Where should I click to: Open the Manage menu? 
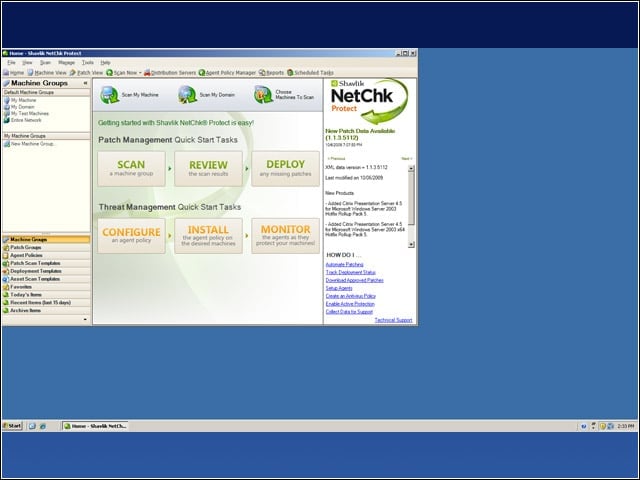[x=66, y=62]
